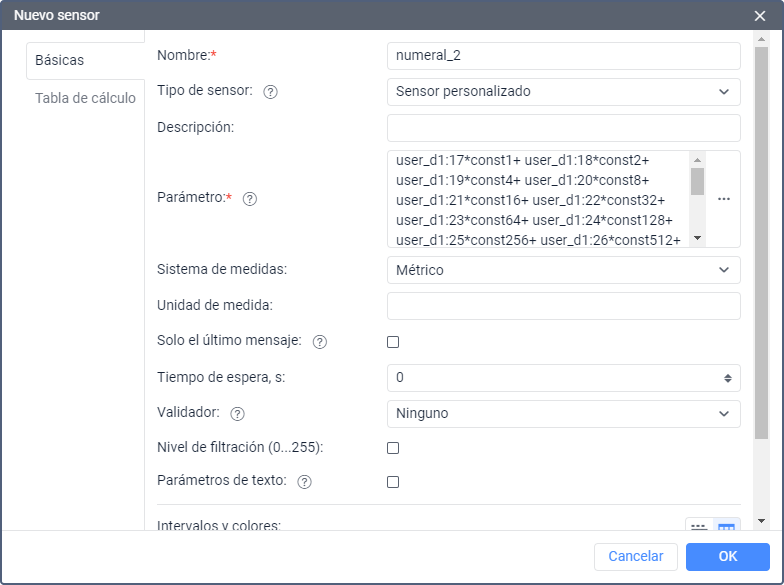Open parameter editor via three-dots button
Viewport: 784px width, 585px height.
[724, 199]
